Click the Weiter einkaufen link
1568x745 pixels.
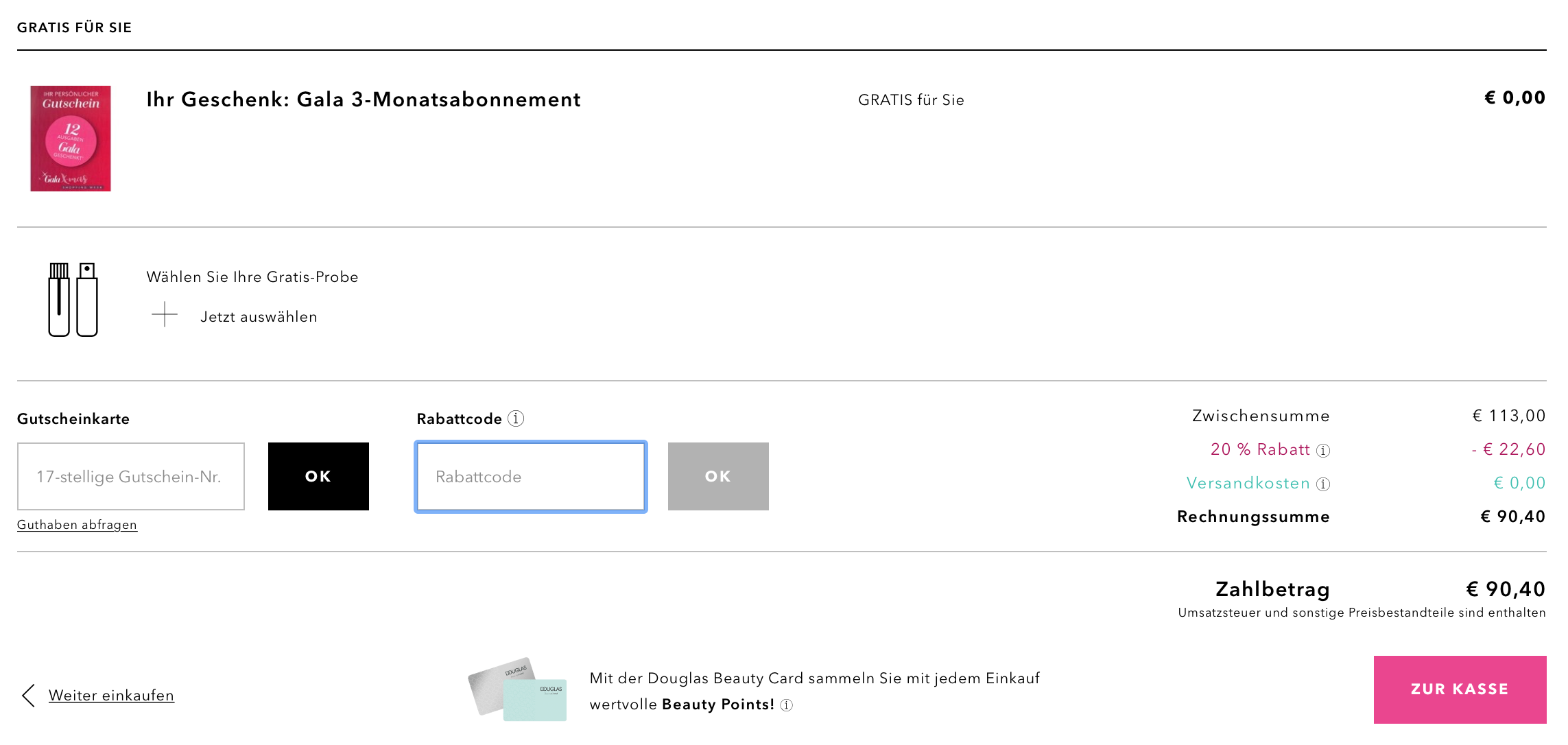coord(111,696)
